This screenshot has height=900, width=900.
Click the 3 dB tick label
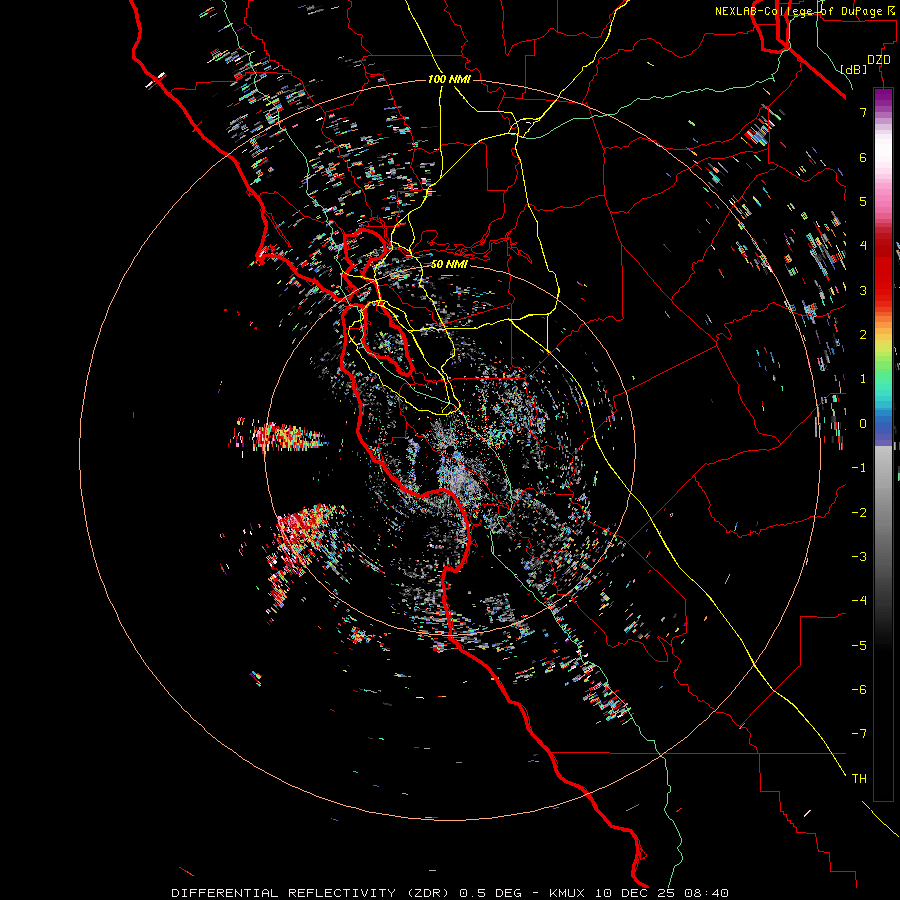pos(863,290)
